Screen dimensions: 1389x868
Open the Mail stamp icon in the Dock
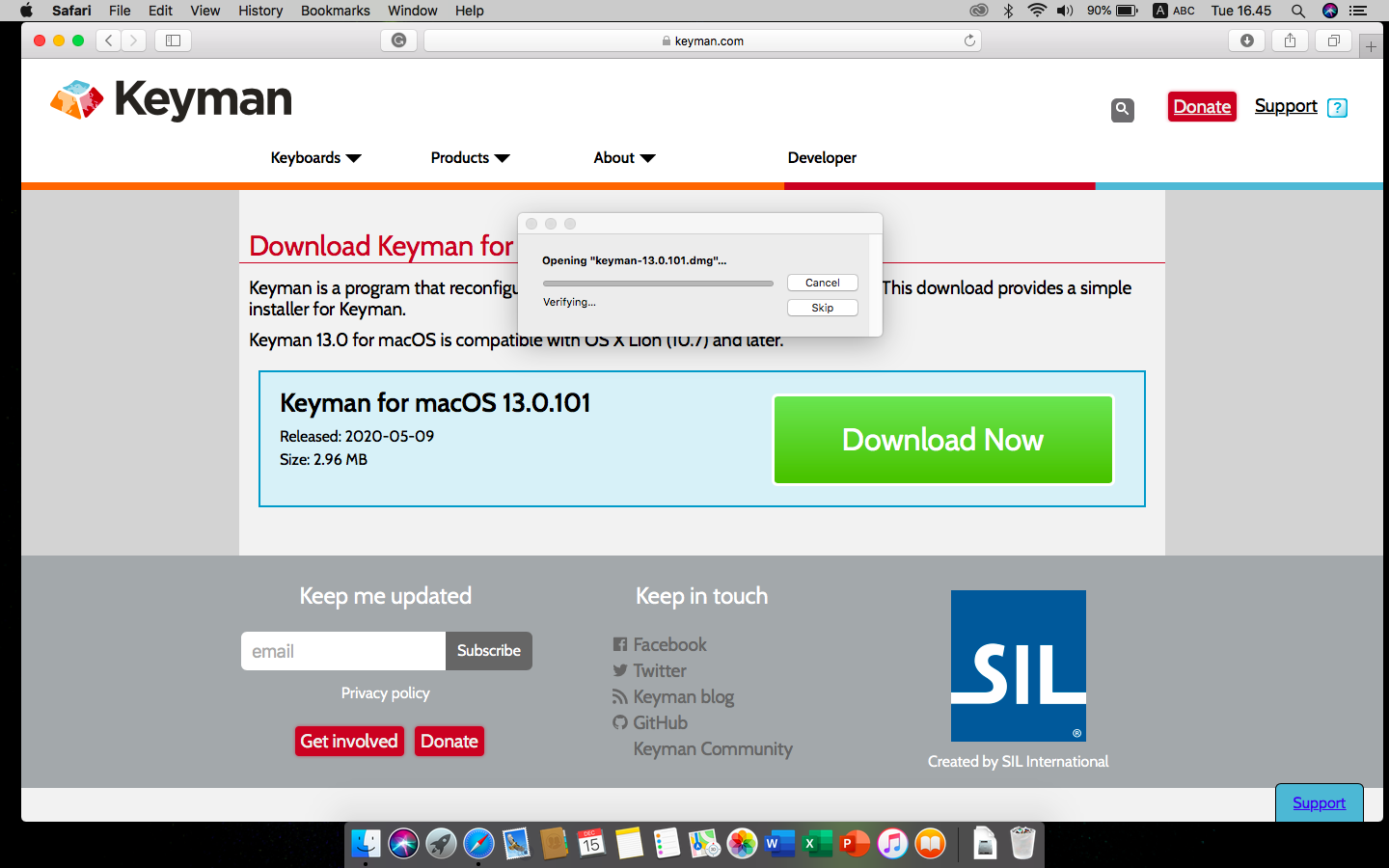pos(516,843)
